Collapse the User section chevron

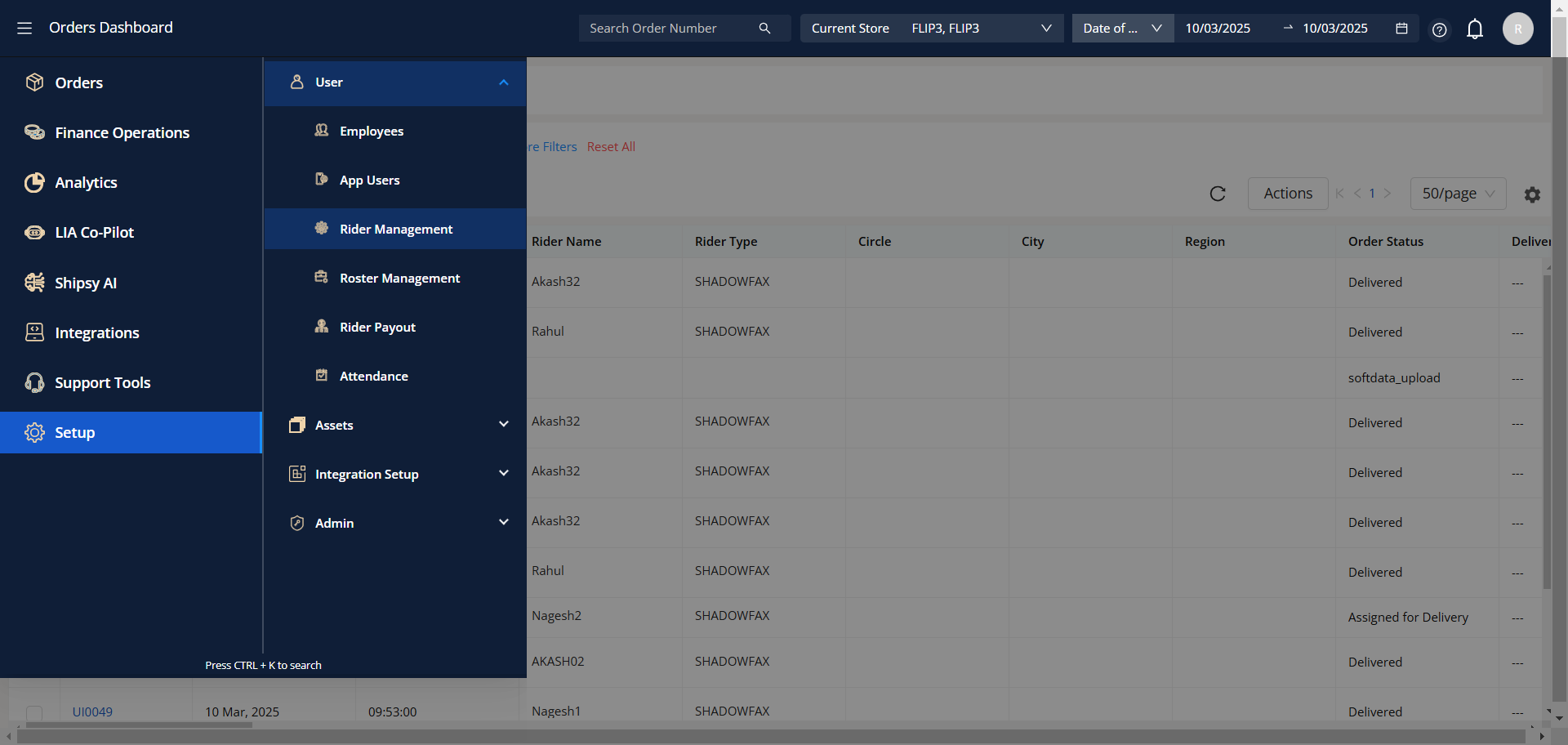click(504, 83)
